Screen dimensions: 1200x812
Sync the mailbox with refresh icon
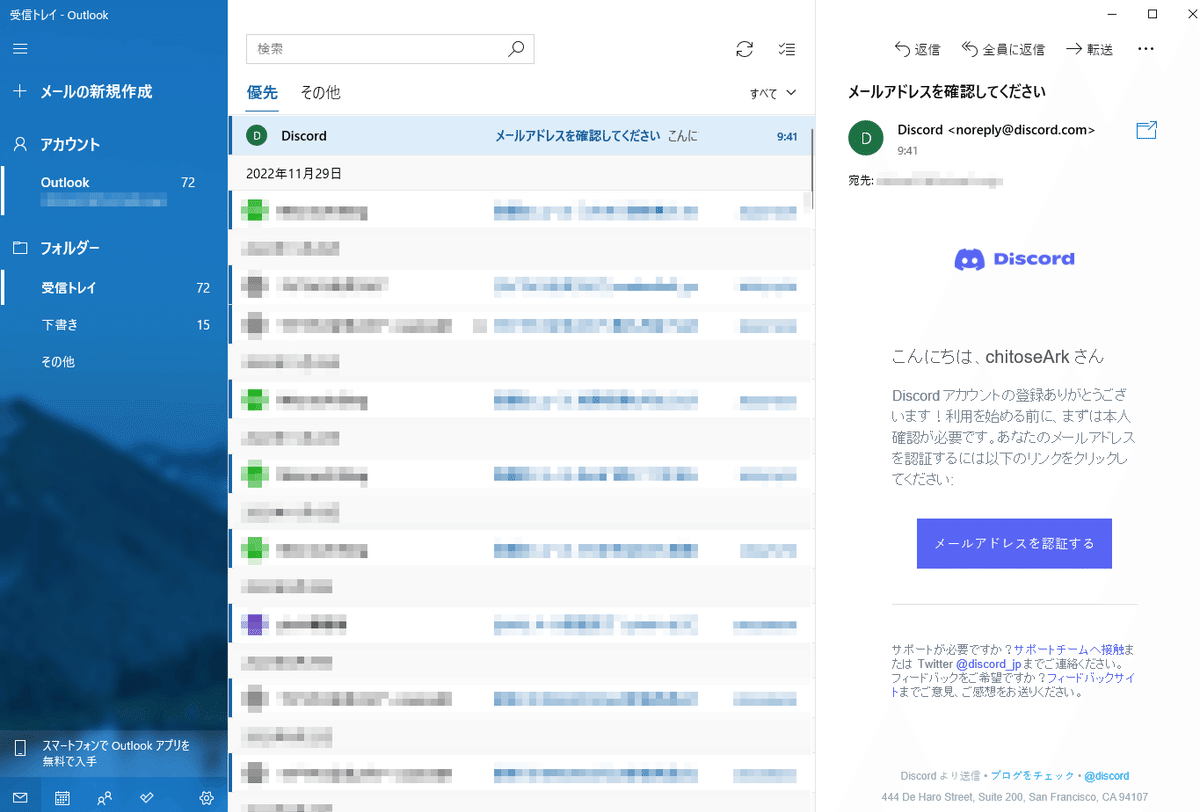pyautogui.click(x=743, y=49)
